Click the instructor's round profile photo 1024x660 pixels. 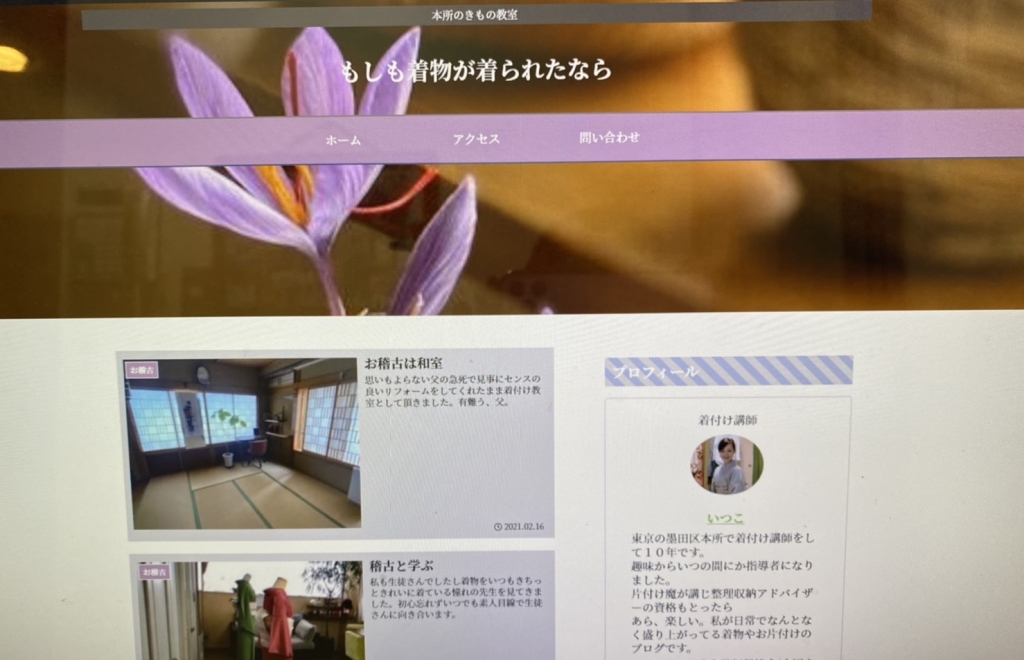pos(727,465)
